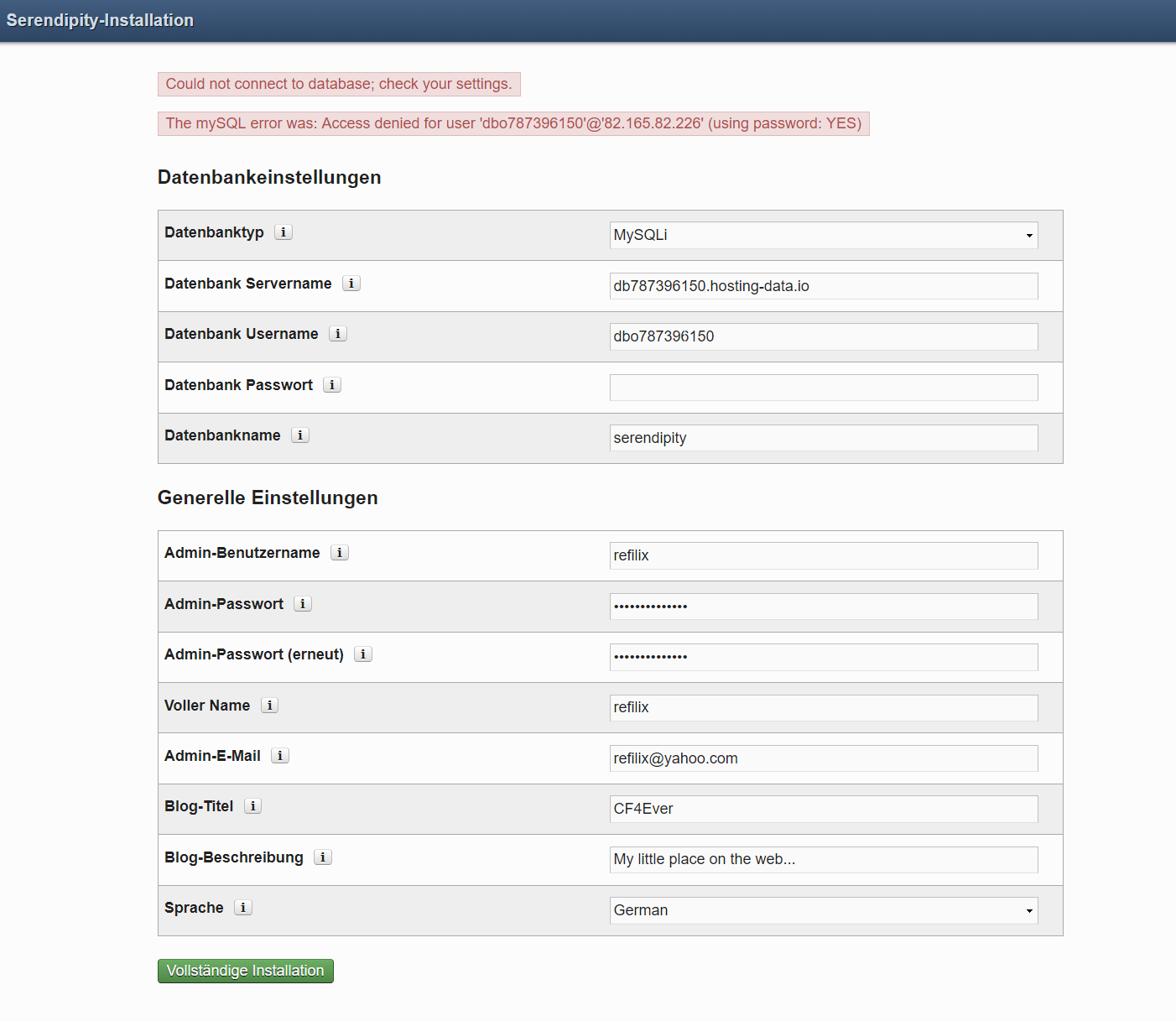The width and height of the screenshot is (1176, 1021).
Task: Click the empty Datenbank Passwort field
Action: coord(823,388)
